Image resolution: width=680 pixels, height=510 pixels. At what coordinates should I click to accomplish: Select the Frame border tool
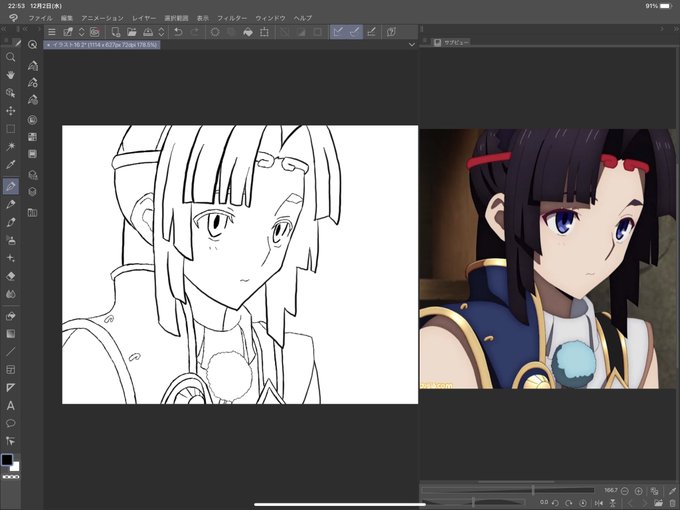click(11, 369)
